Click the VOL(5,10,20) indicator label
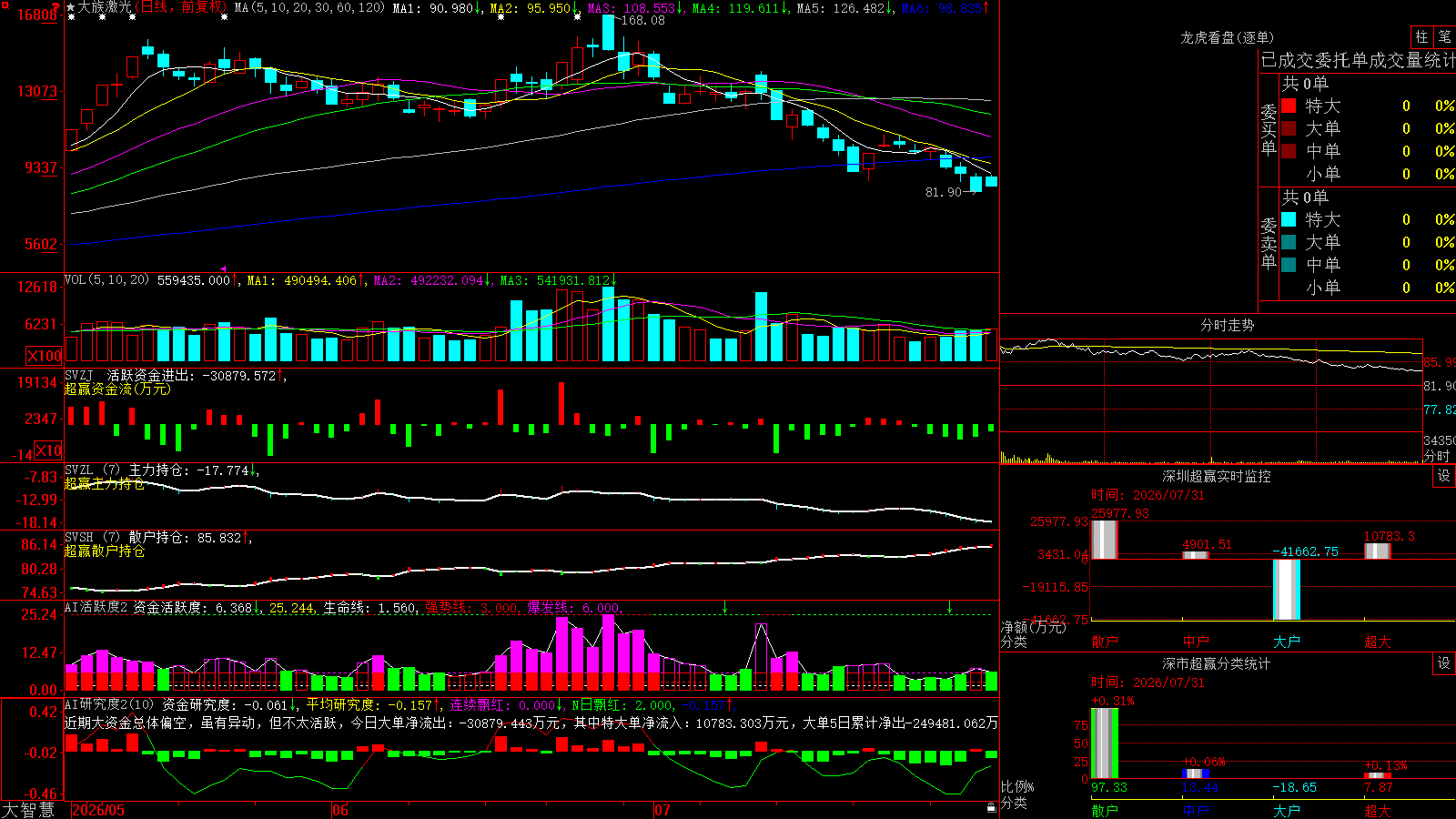The width and height of the screenshot is (1456, 819). [x=107, y=279]
